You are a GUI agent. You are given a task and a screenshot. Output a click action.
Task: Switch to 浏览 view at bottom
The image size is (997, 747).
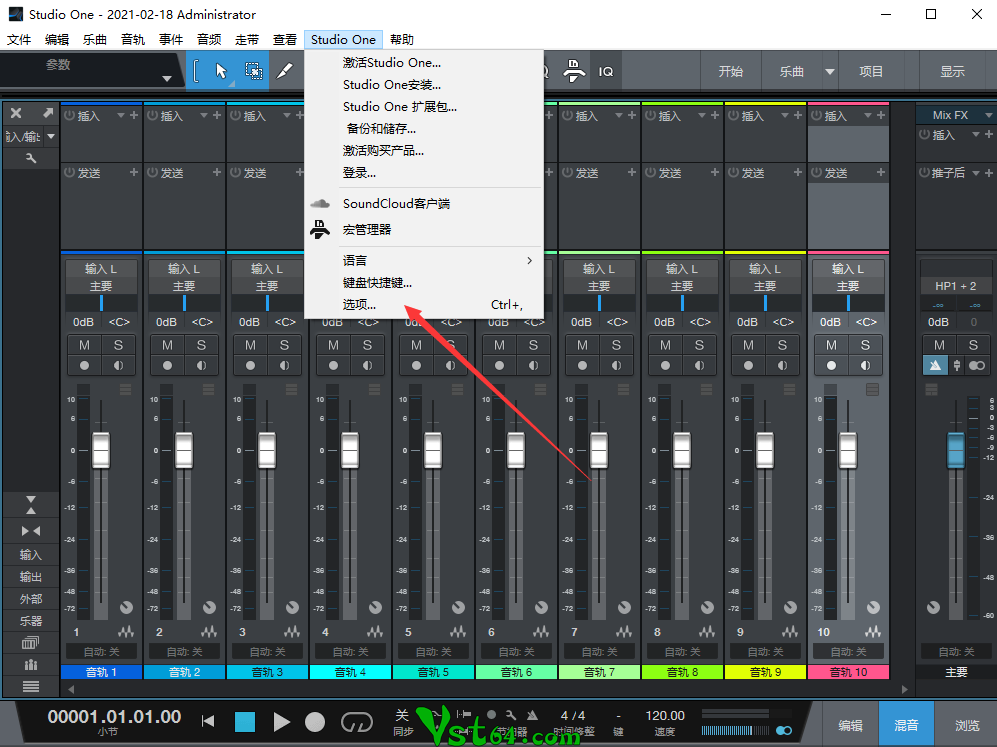[966, 725]
